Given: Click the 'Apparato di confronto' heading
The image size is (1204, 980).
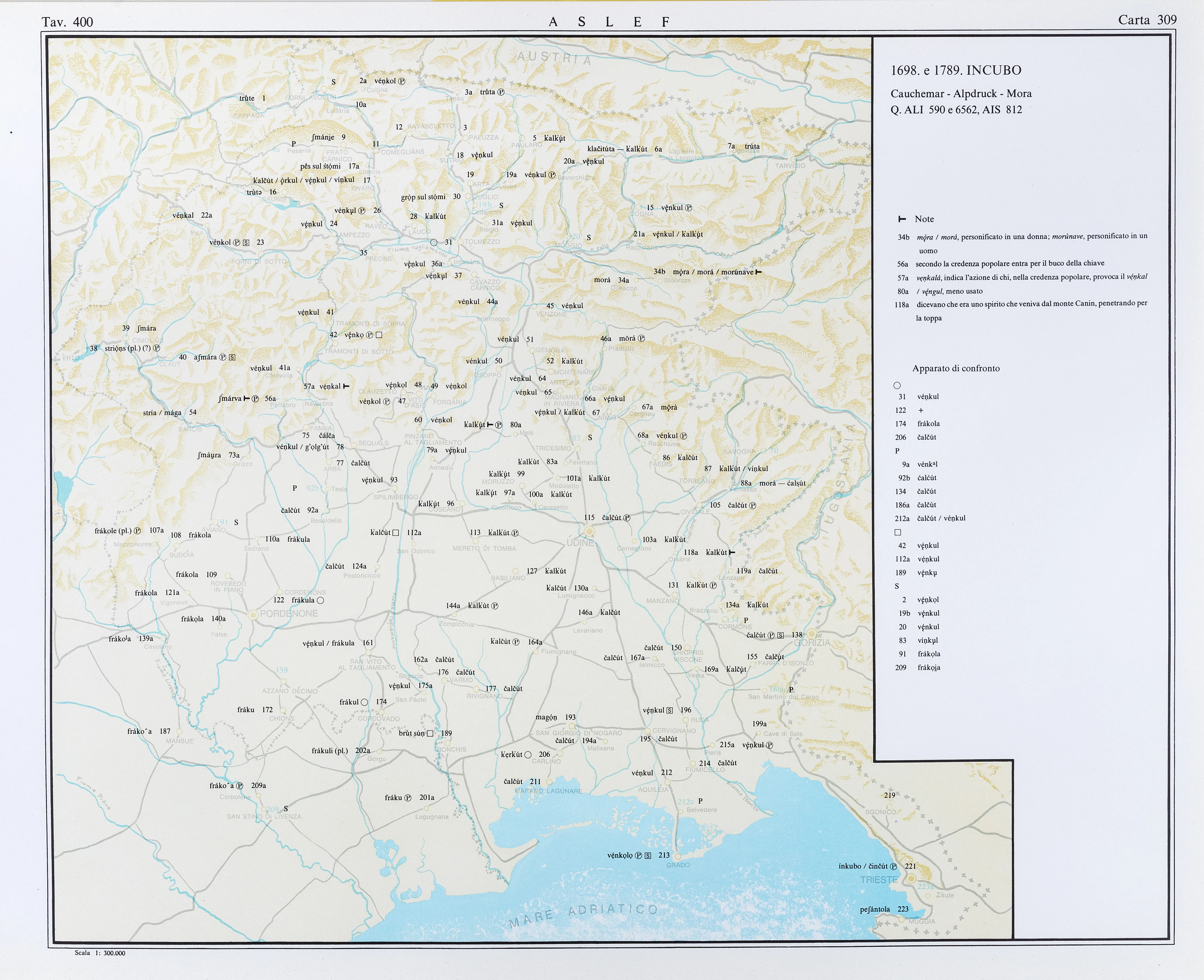Looking at the screenshot, I should tap(956, 369).
